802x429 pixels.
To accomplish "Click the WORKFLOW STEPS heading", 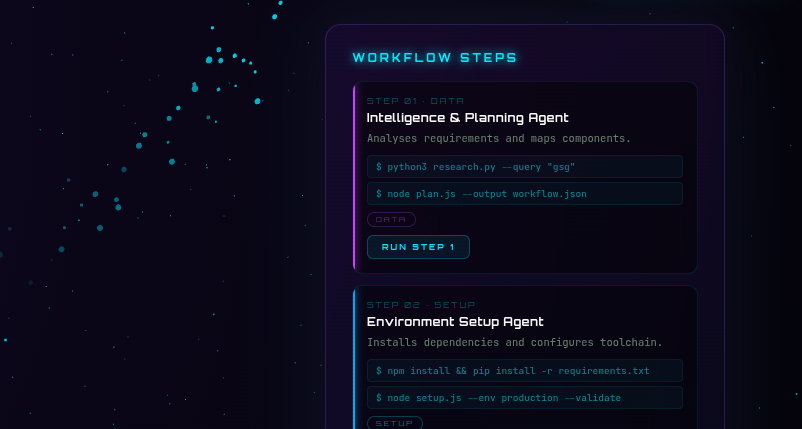I will [x=435, y=57].
